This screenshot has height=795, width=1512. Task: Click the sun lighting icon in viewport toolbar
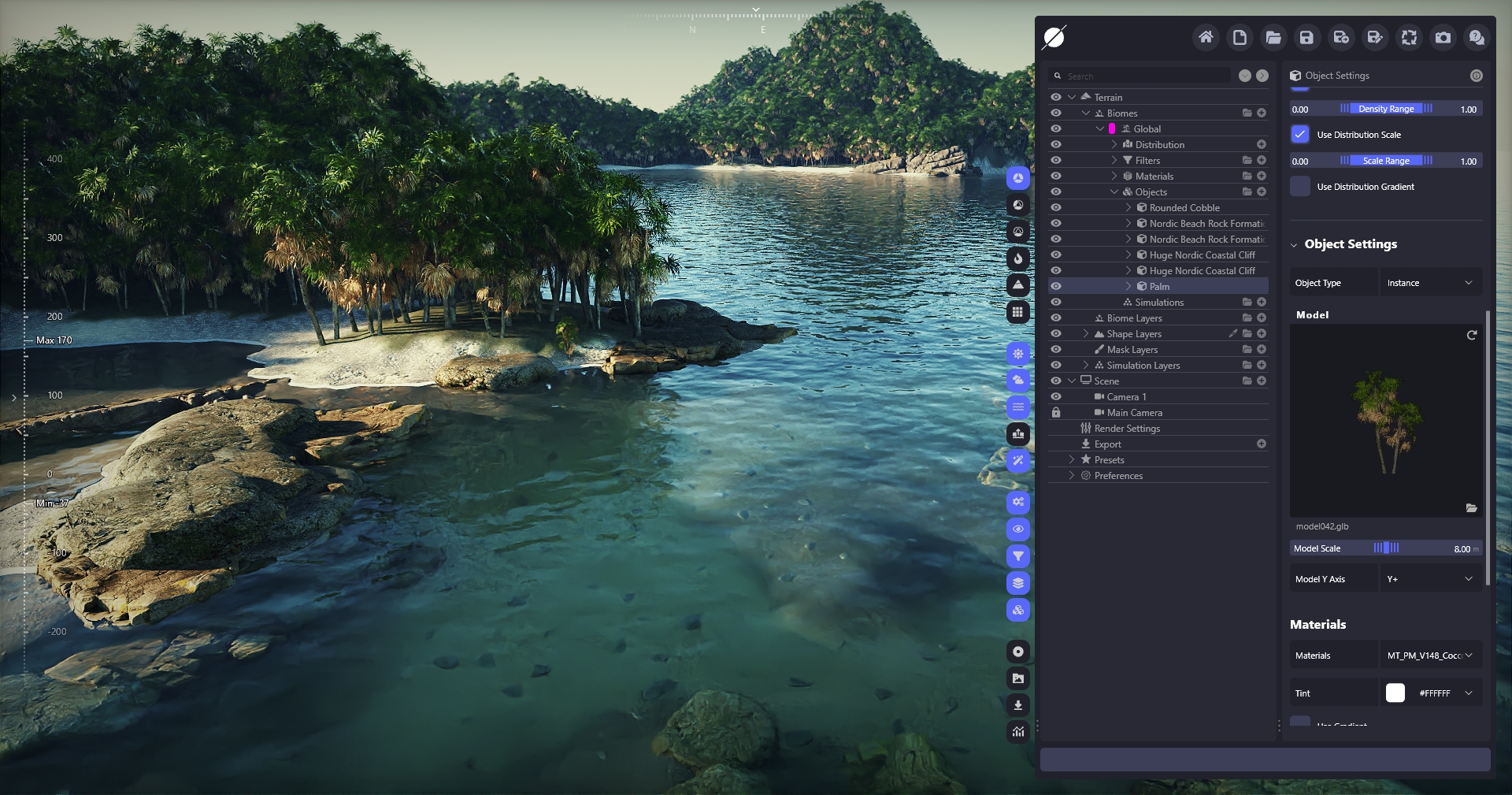[1018, 354]
